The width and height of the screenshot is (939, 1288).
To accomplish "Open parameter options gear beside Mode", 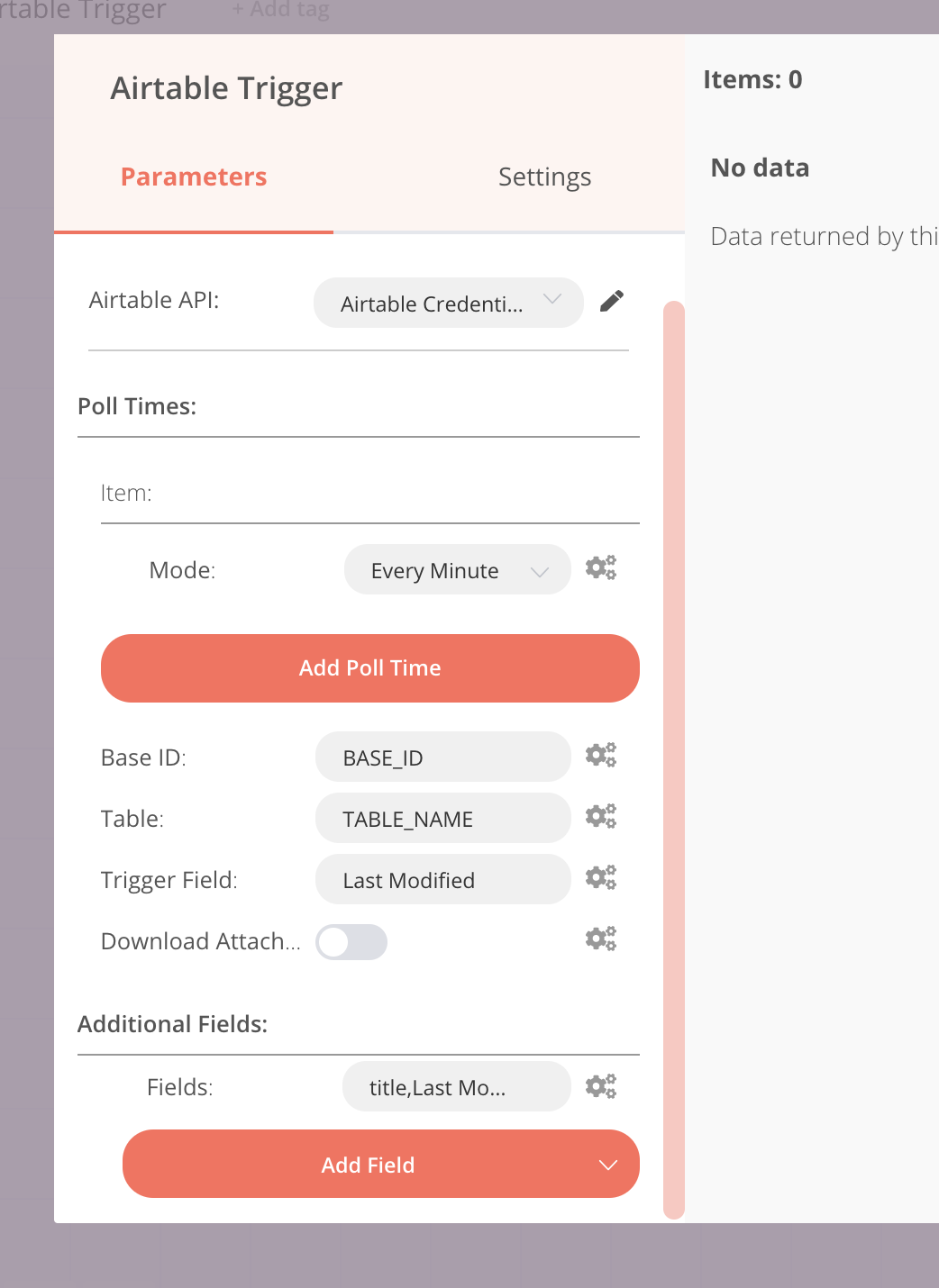I will click(x=600, y=567).
